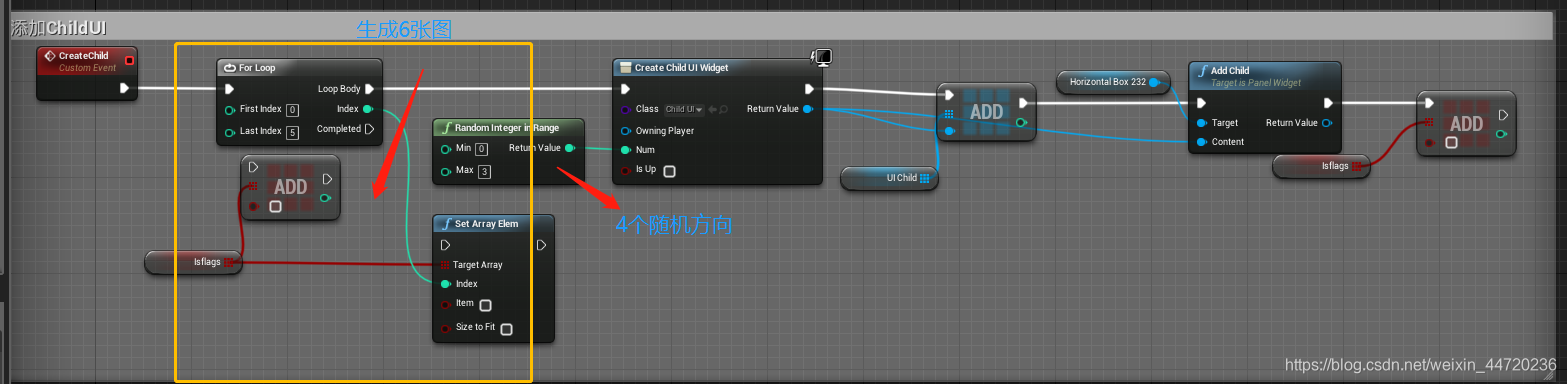
Task: Click the Loop Body exec output pin
Action: click(x=369, y=88)
